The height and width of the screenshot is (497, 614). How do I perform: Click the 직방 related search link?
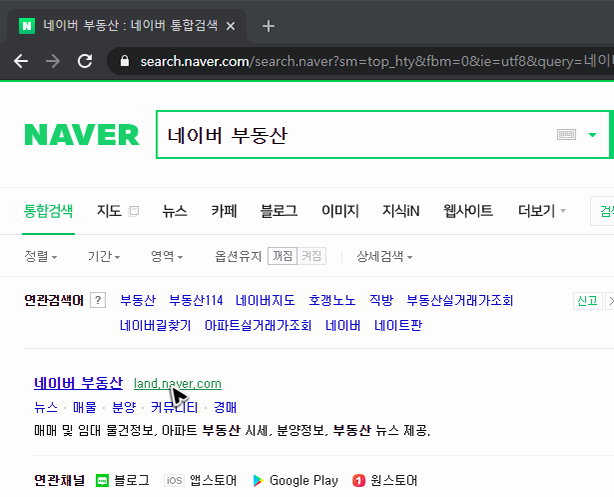(x=381, y=300)
